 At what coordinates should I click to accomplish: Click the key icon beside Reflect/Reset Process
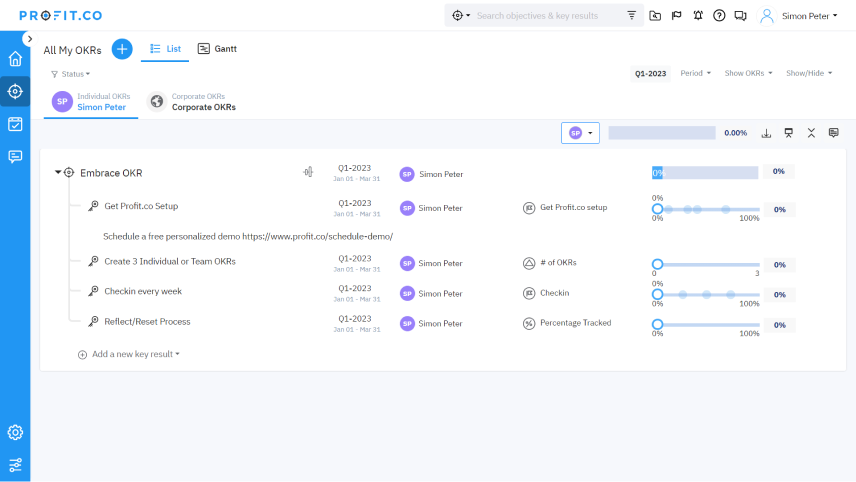click(93, 321)
